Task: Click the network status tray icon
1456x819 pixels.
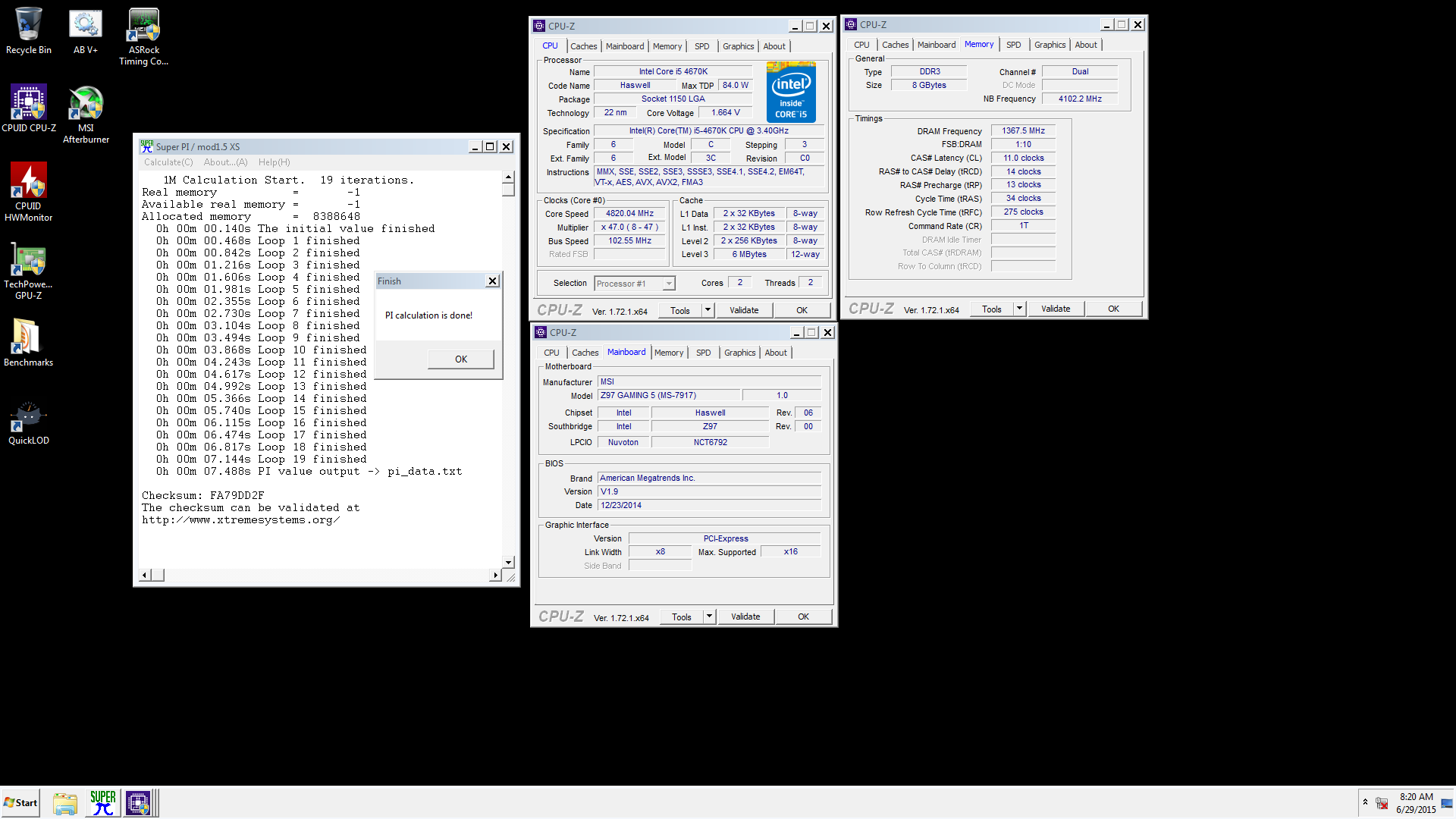Action: (1382, 803)
